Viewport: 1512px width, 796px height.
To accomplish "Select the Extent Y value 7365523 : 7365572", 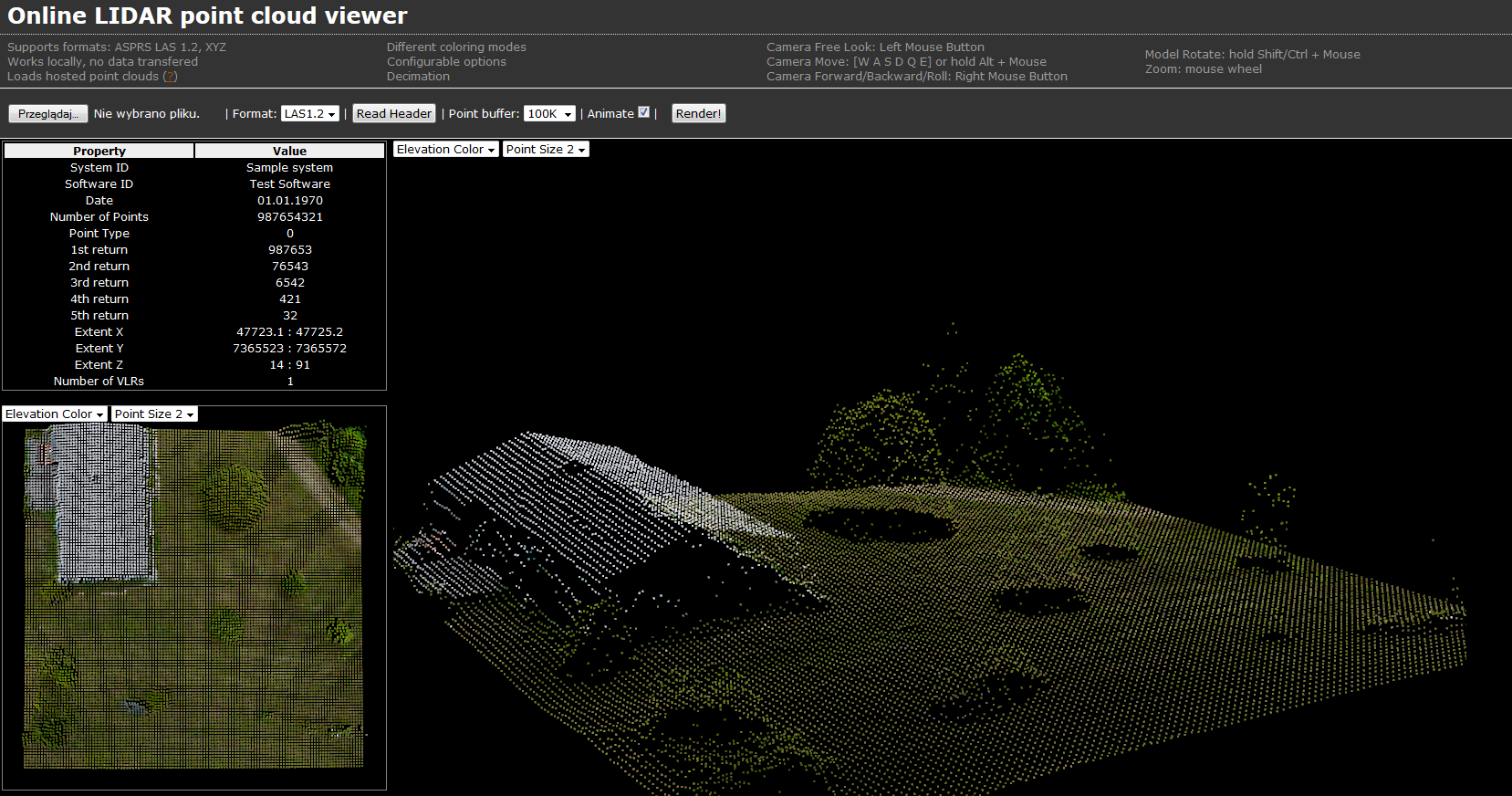I will 289,349.
